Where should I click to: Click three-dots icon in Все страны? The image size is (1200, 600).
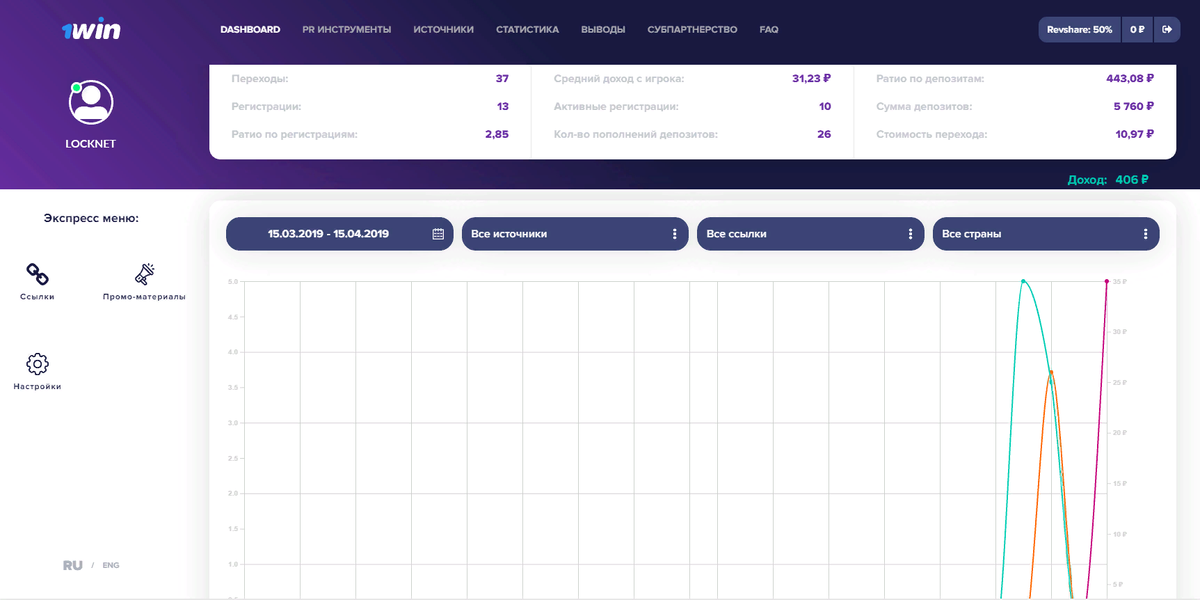[1146, 234]
